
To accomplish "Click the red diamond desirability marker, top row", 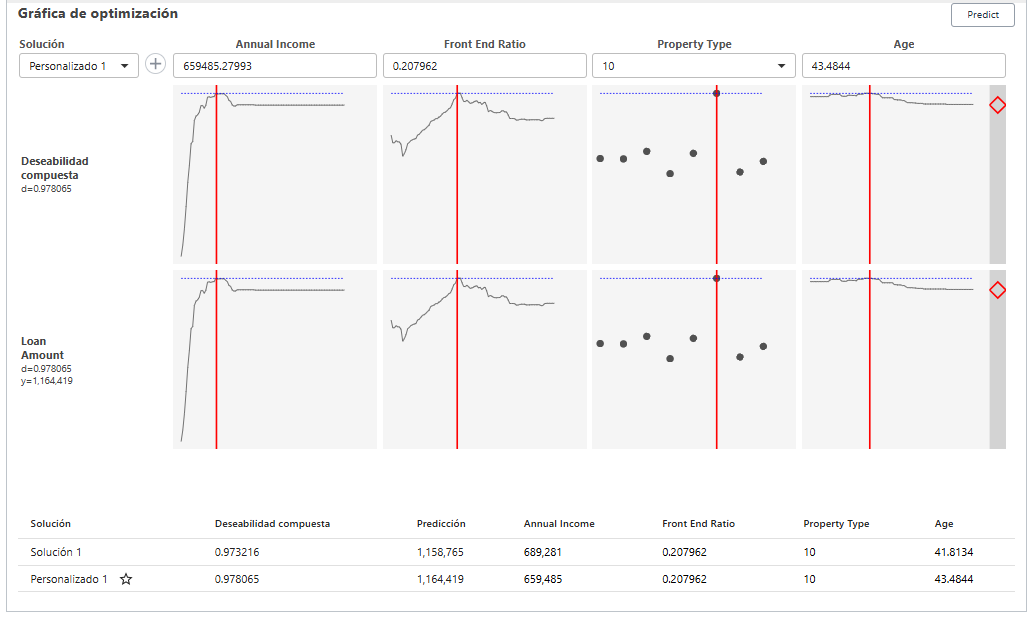I will (996, 105).
